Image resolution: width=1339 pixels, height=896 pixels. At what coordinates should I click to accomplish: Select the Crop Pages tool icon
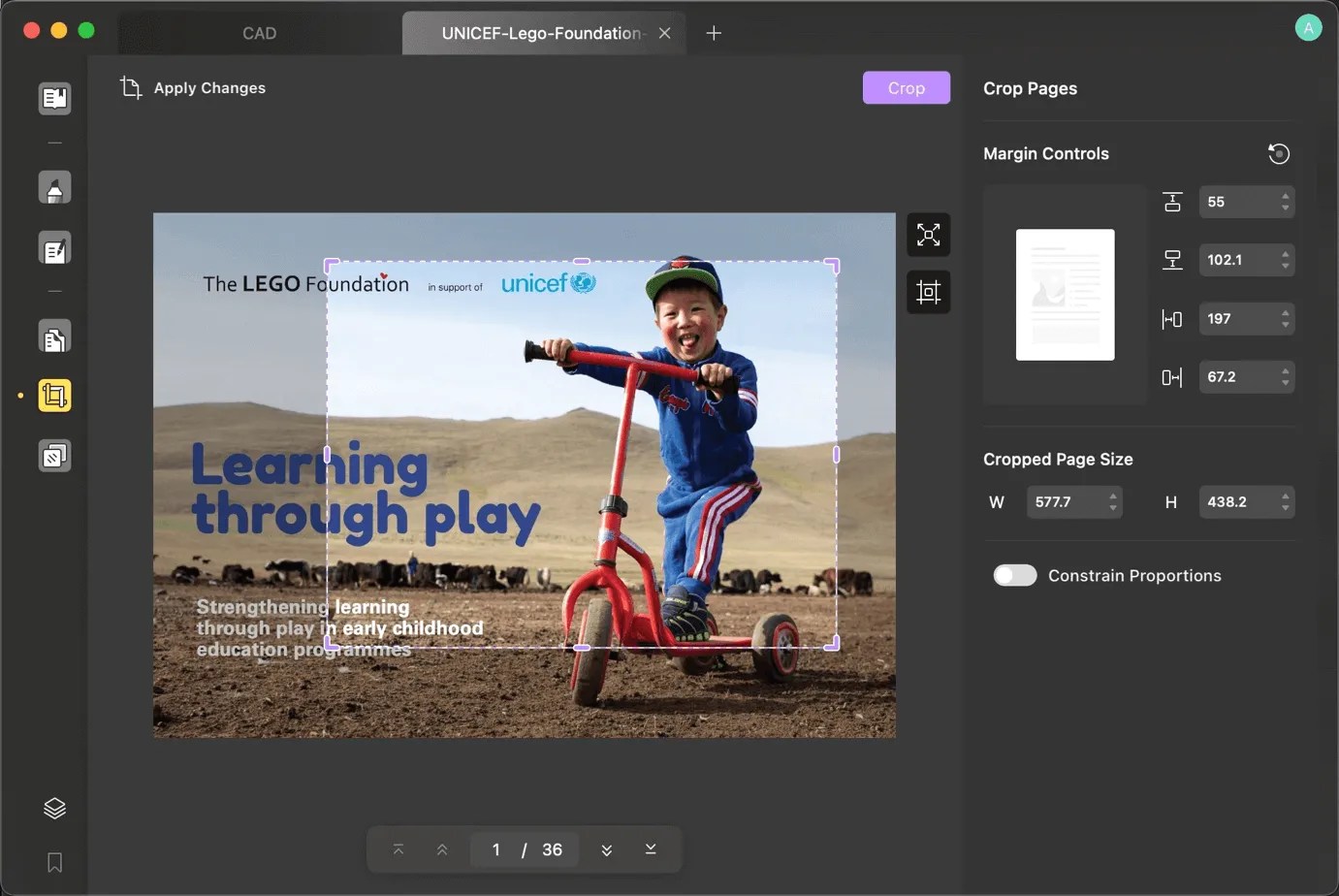coord(54,396)
